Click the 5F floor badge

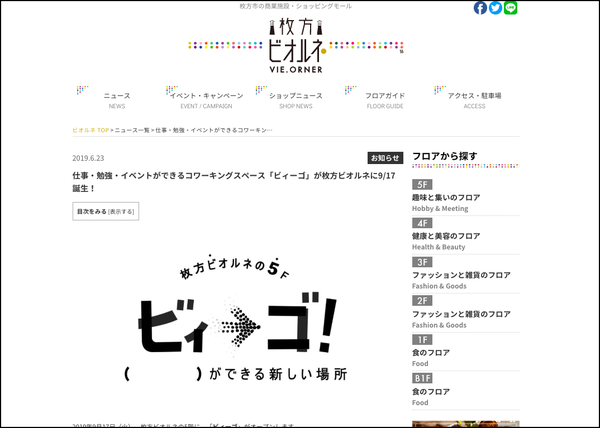[422, 186]
